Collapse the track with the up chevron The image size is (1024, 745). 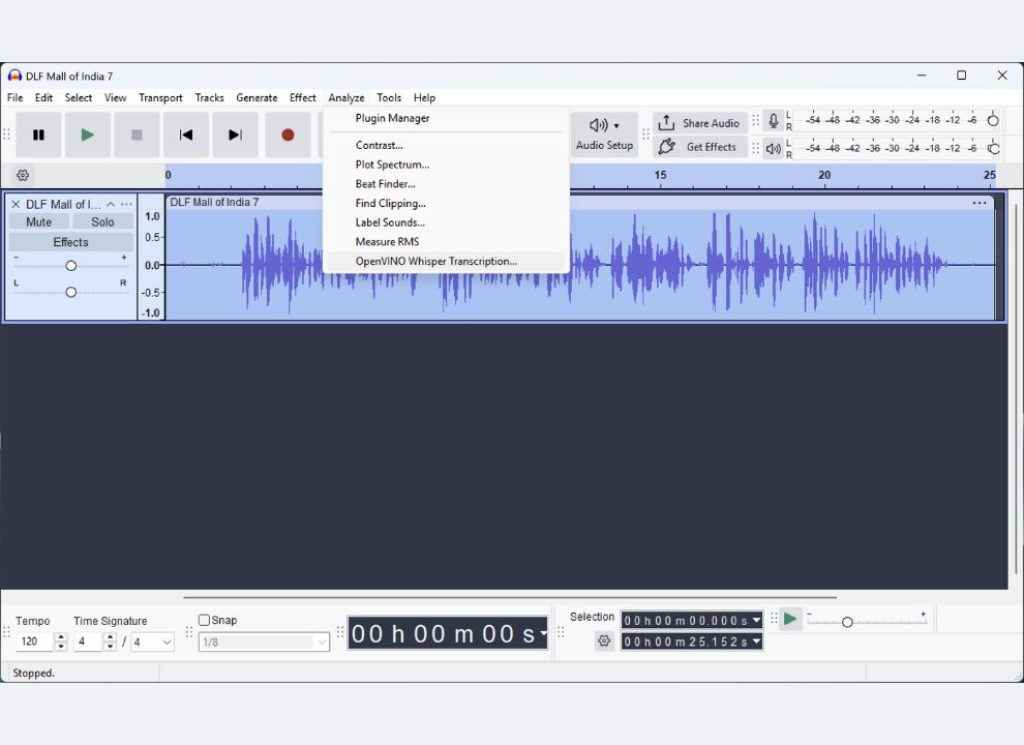point(110,204)
